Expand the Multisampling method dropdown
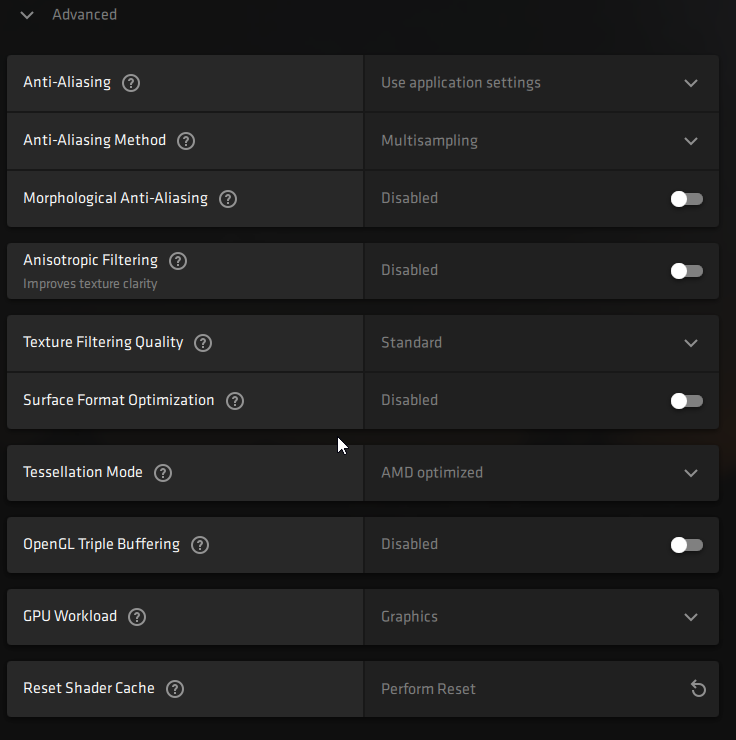The height and width of the screenshot is (740, 736). click(540, 141)
